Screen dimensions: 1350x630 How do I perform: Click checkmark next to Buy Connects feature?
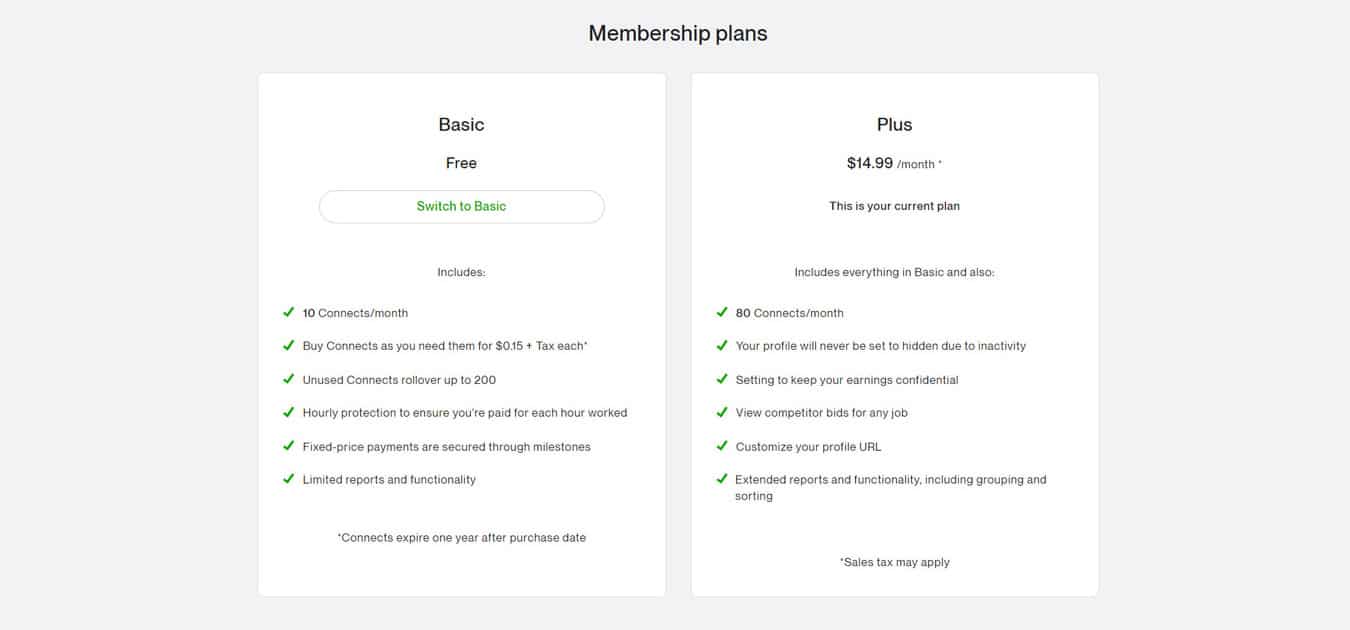pos(289,346)
